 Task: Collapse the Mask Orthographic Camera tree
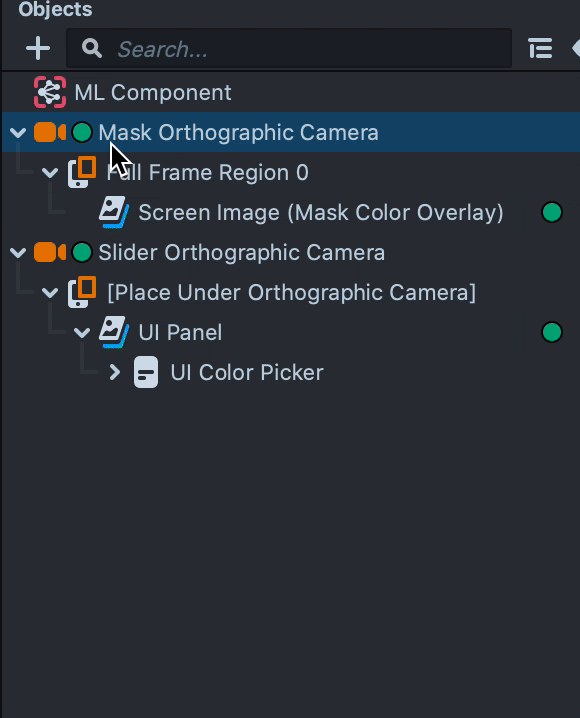click(x=18, y=133)
